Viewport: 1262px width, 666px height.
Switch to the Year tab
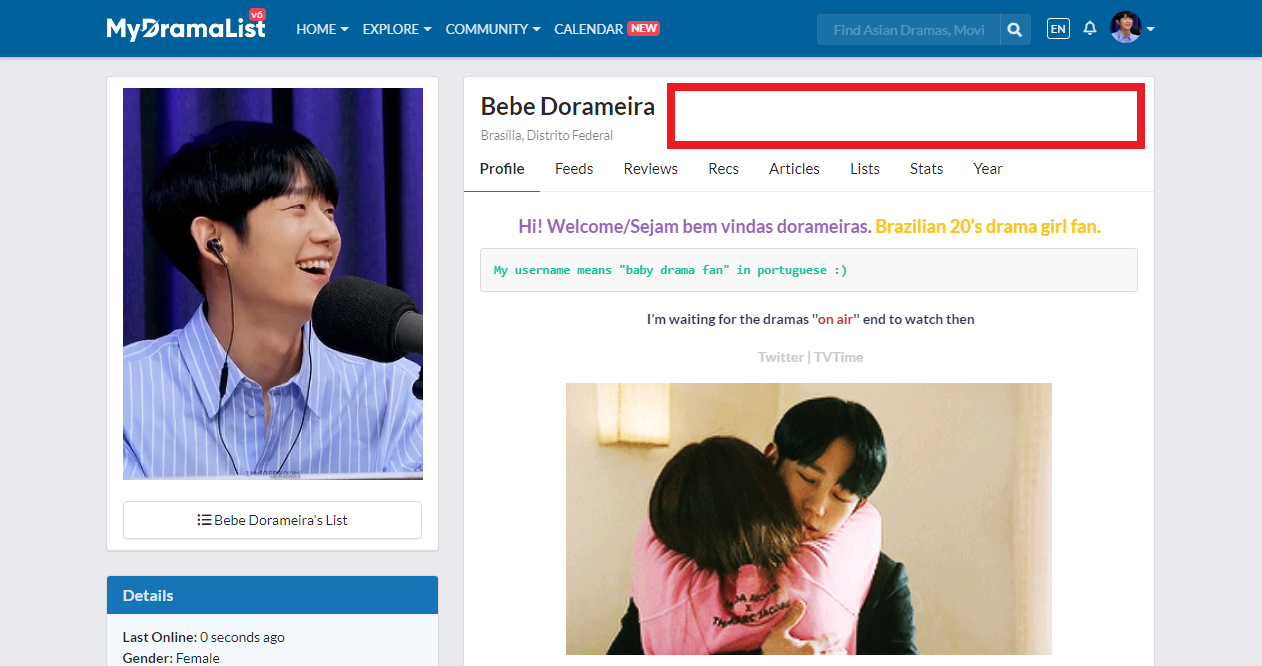pos(988,169)
